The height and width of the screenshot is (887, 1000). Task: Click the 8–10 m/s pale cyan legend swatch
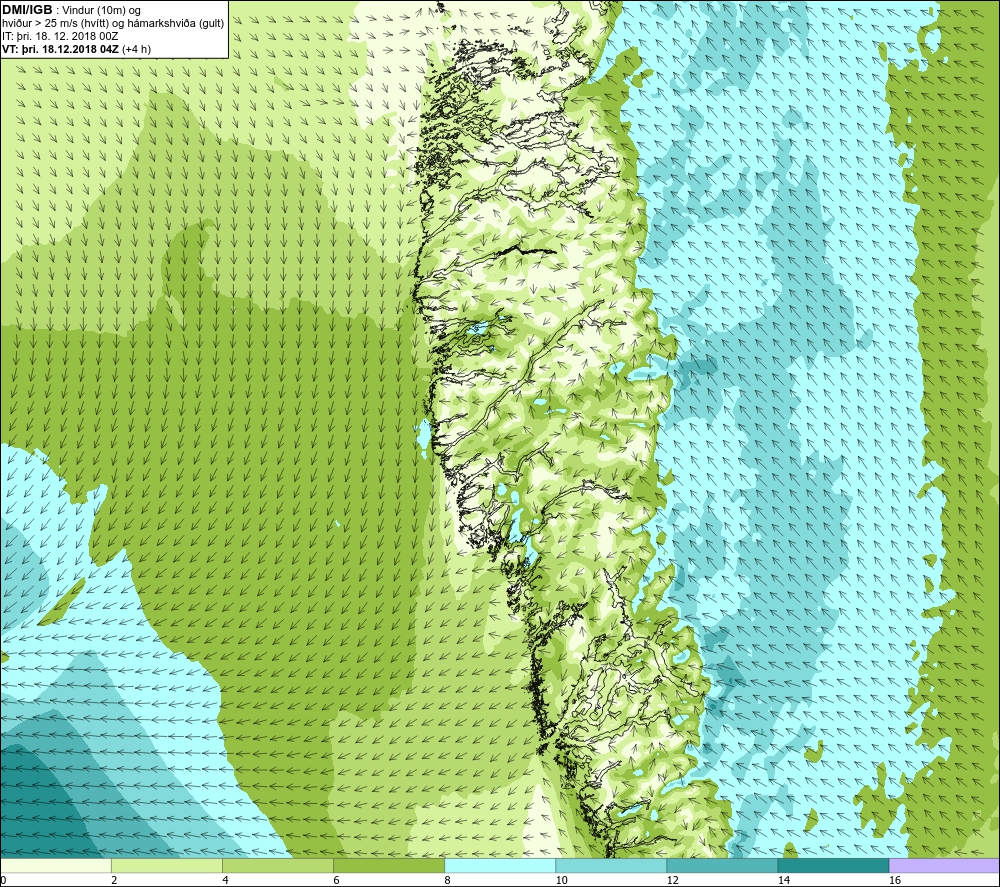point(500,865)
